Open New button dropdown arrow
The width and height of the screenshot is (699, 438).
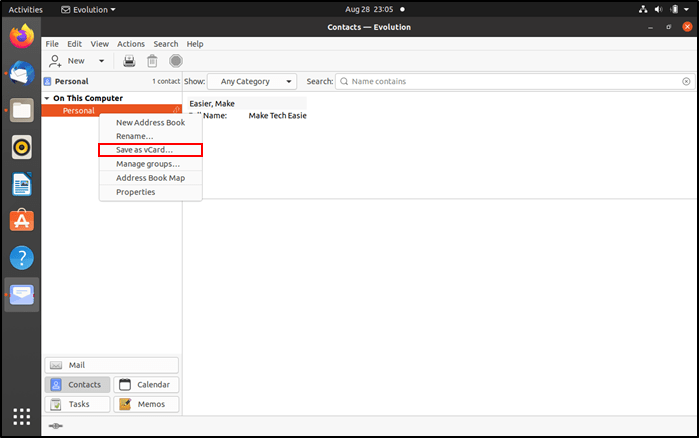coord(102,61)
